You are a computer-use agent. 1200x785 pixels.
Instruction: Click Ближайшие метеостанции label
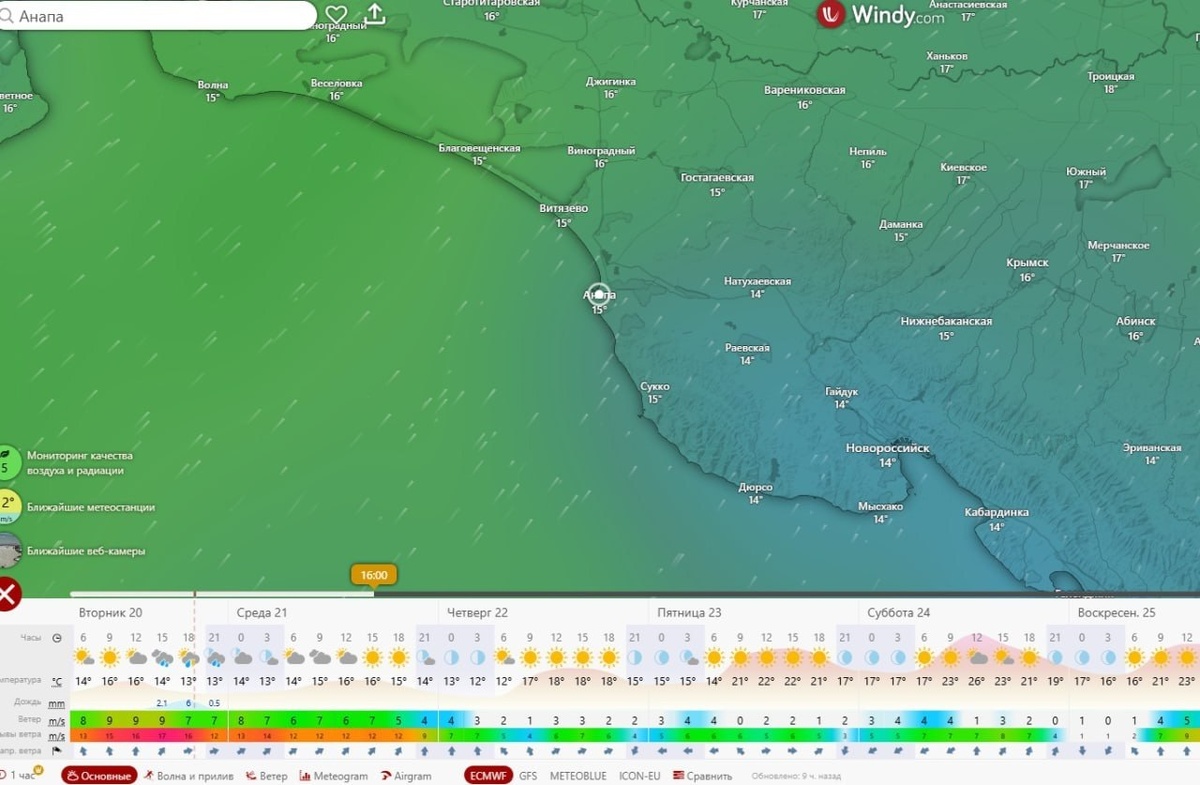click(91, 507)
